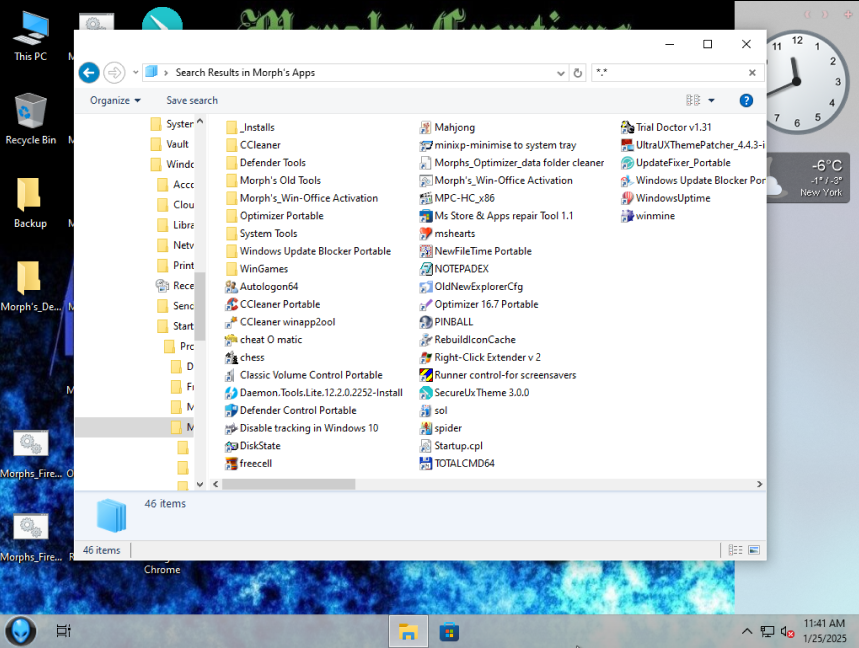
Task: Select Runner control-for screensavers icon
Action: click(x=426, y=375)
